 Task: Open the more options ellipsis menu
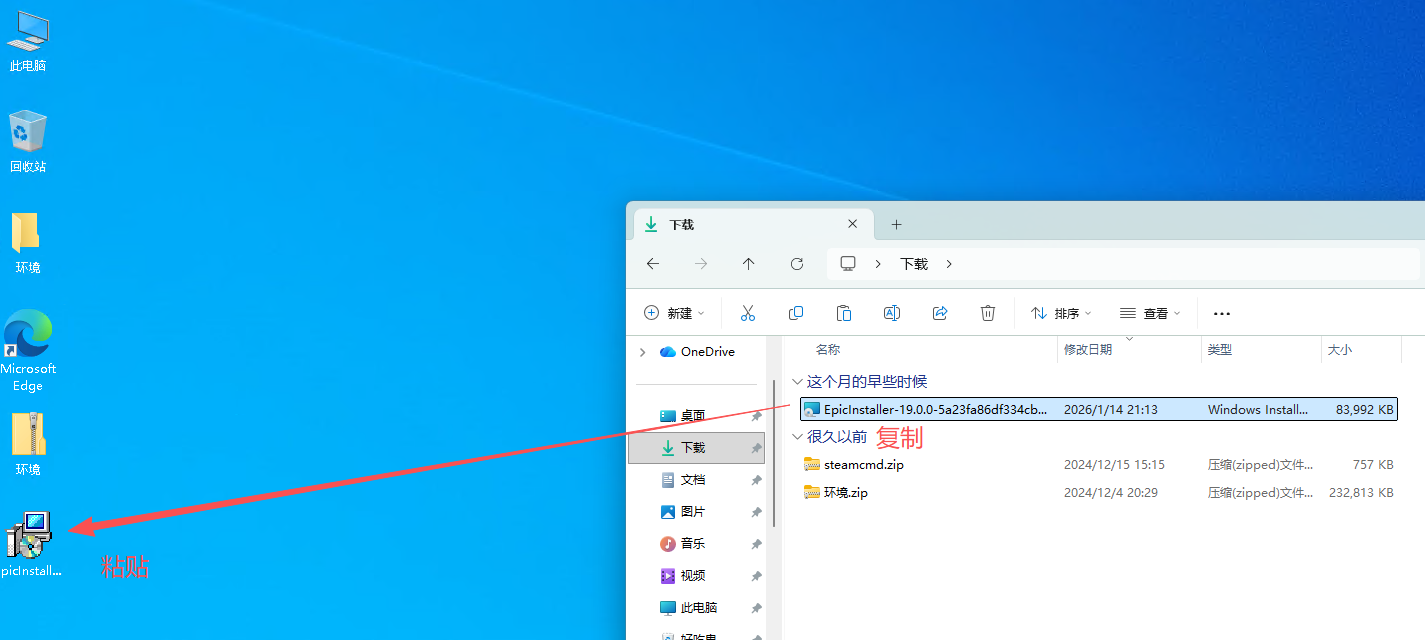tap(1221, 313)
